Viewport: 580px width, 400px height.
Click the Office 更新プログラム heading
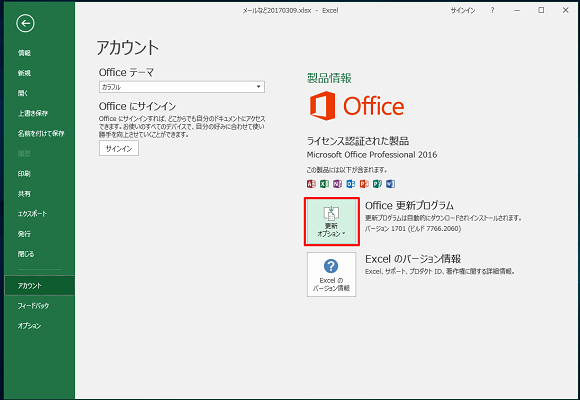pyautogui.click(x=409, y=205)
